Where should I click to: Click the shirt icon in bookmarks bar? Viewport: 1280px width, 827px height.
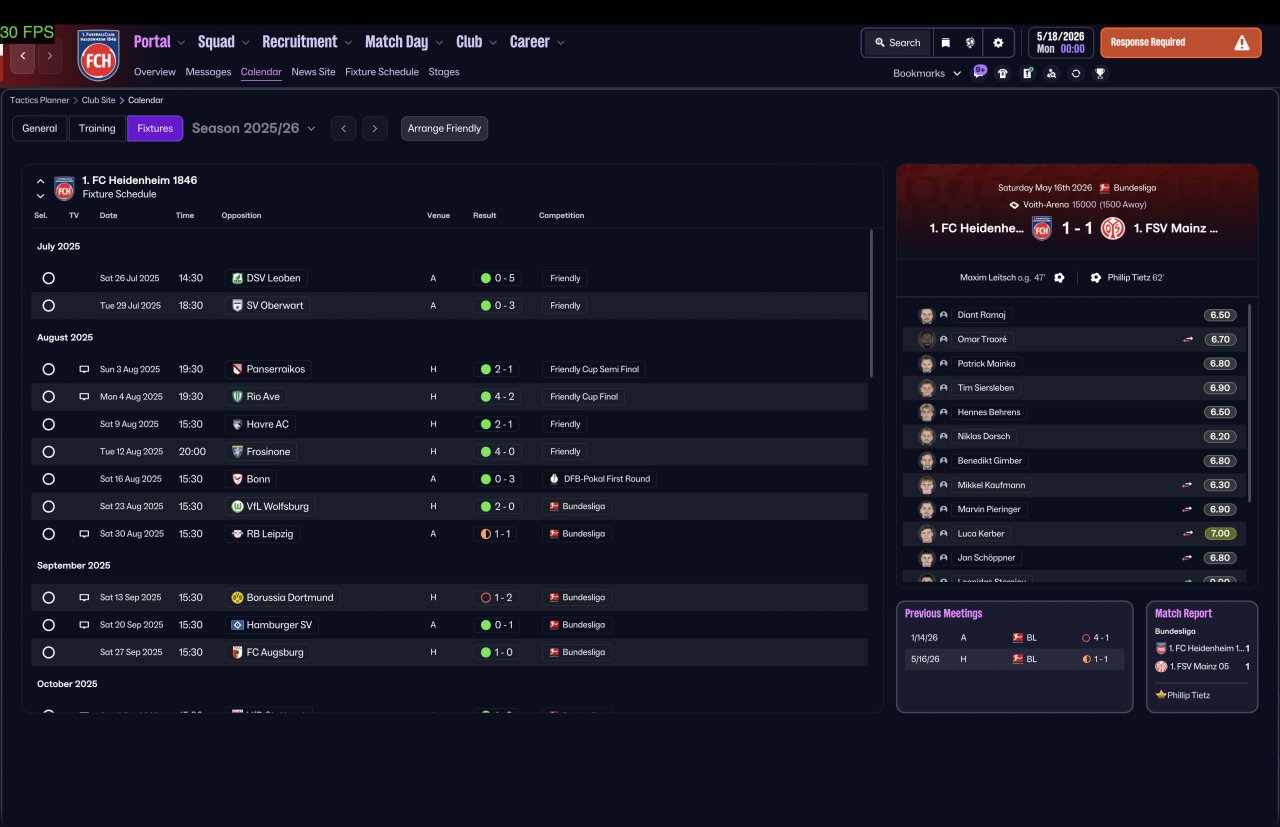point(1003,73)
